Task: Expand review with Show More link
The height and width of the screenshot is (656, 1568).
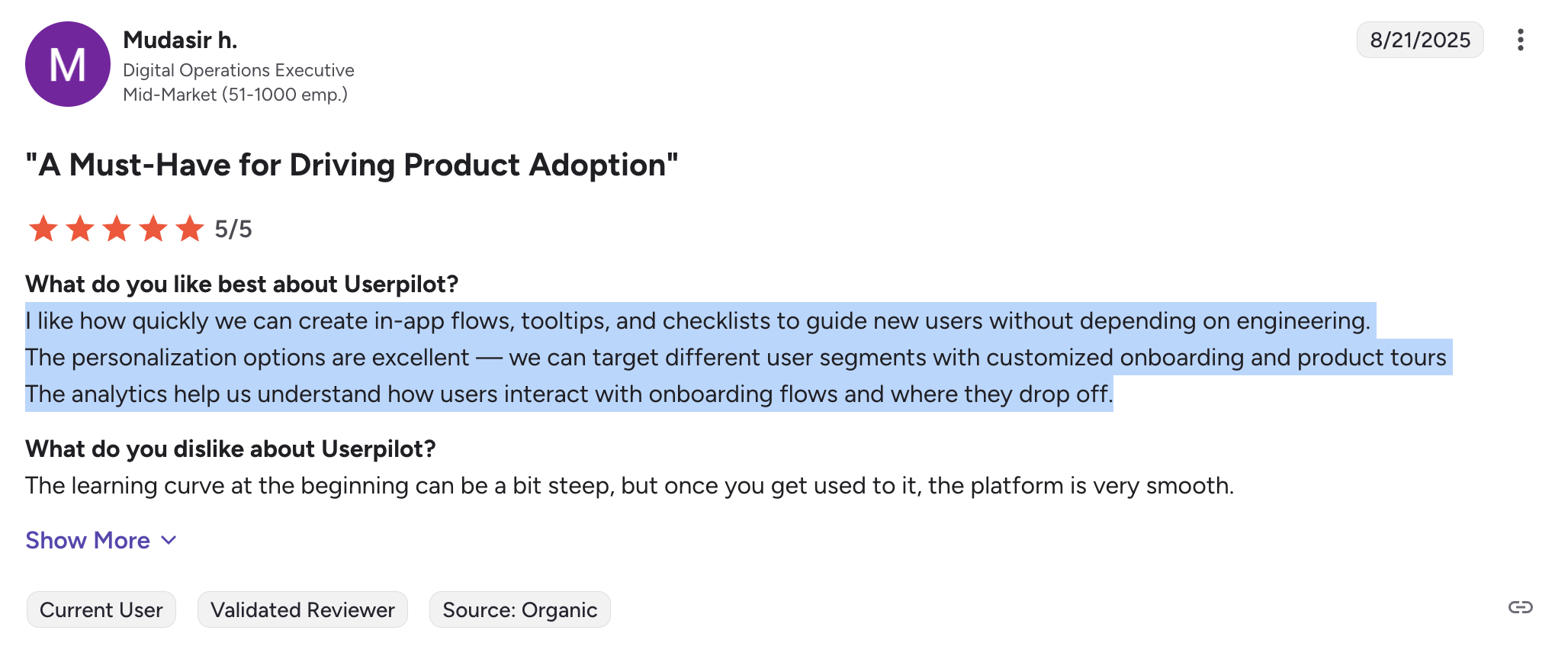Action: (x=88, y=540)
